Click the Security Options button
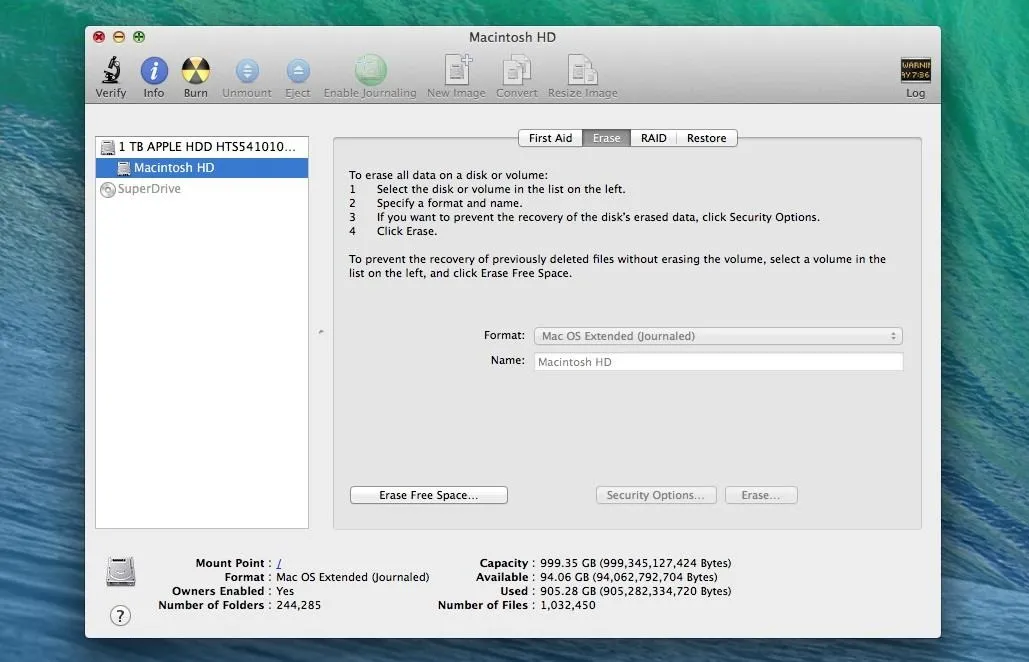This screenshot has height=662, width=1029. [x=656, y=495]
